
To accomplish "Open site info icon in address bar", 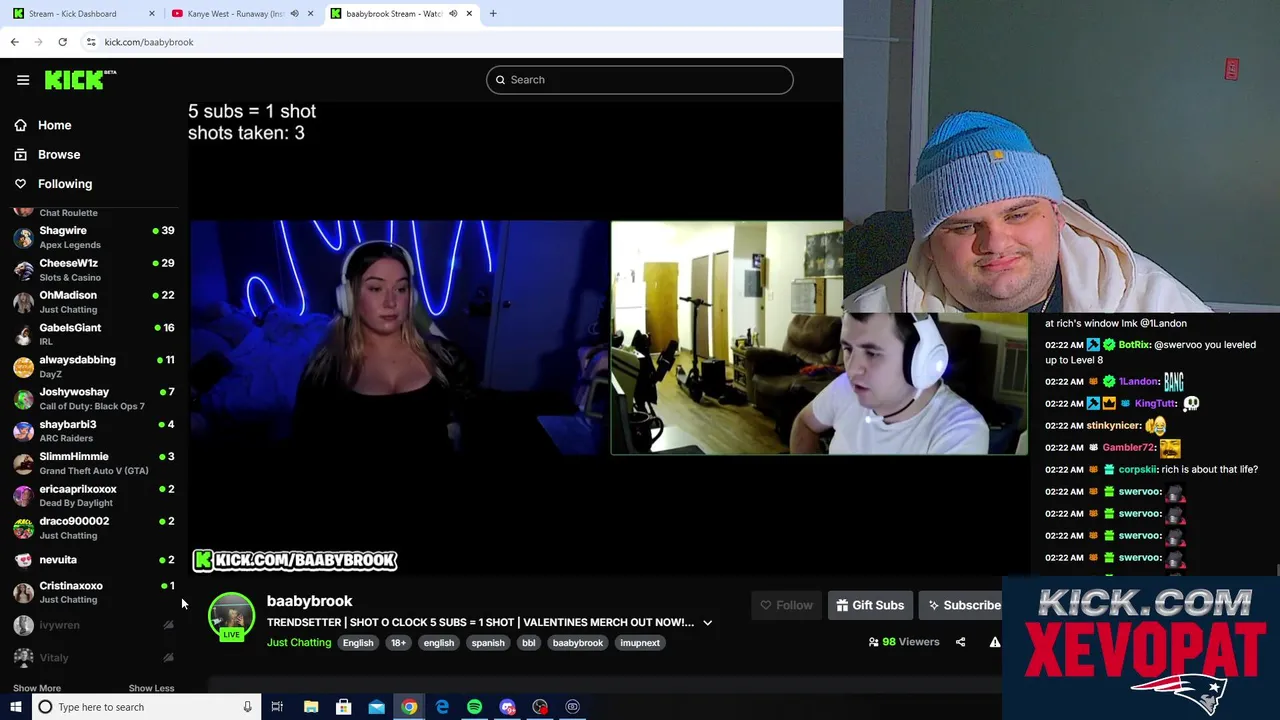I will (91, 42).
